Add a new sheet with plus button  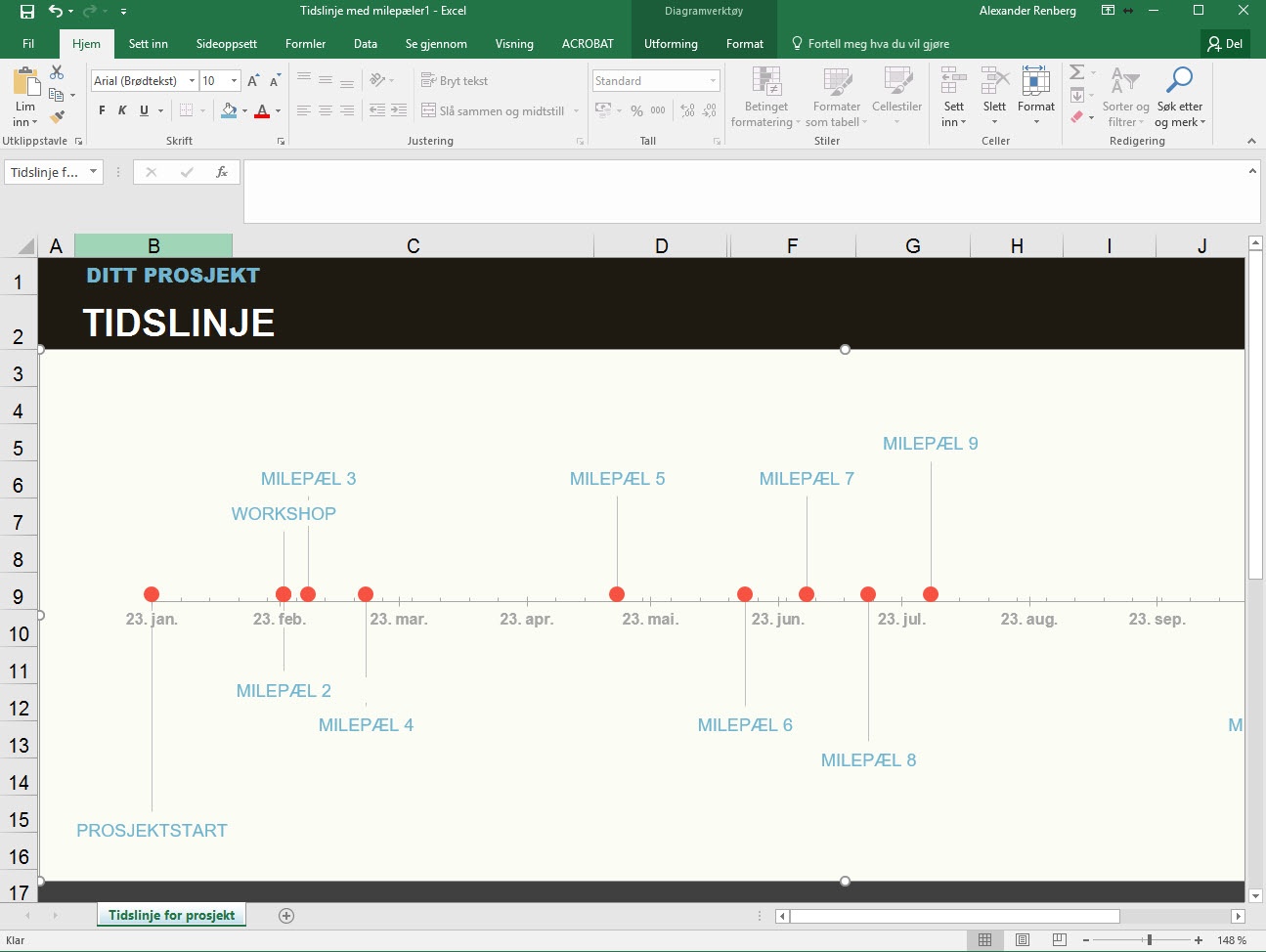pos(286,916)
